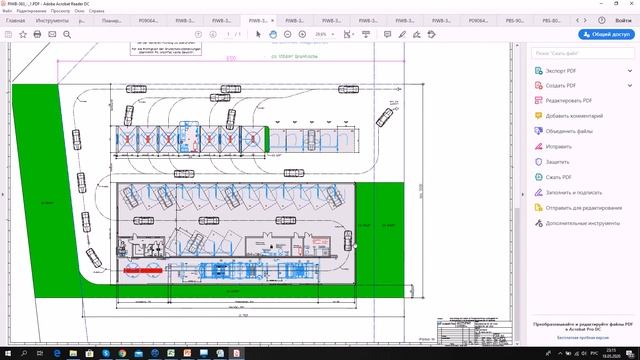Go to previous page arrow

(x=198, y=34)
